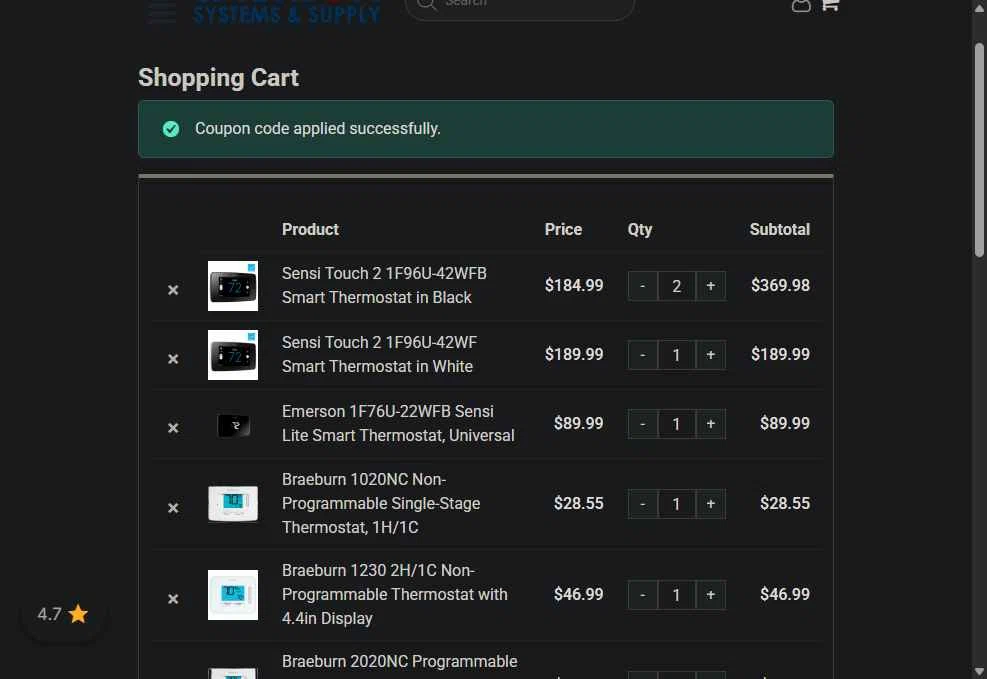Click the Shopping Cart heading
Image resolution: width=987 pixels, height=679 pixels.
218,78
